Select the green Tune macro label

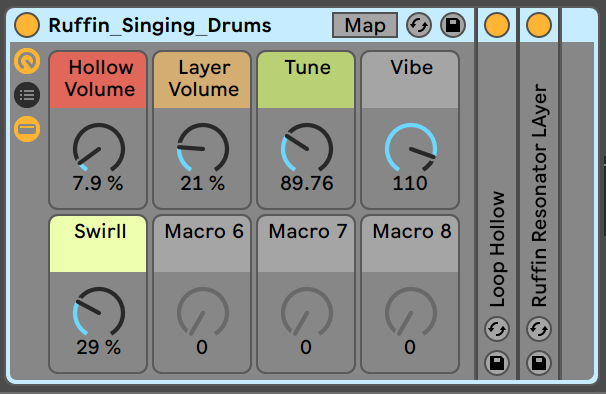tap(306, 80)
